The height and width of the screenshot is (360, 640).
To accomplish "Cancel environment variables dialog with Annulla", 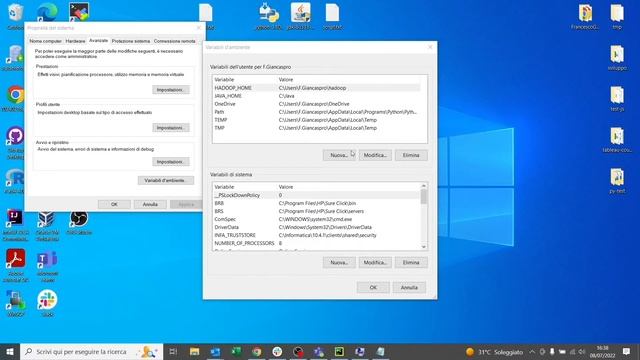I will 409,287.
